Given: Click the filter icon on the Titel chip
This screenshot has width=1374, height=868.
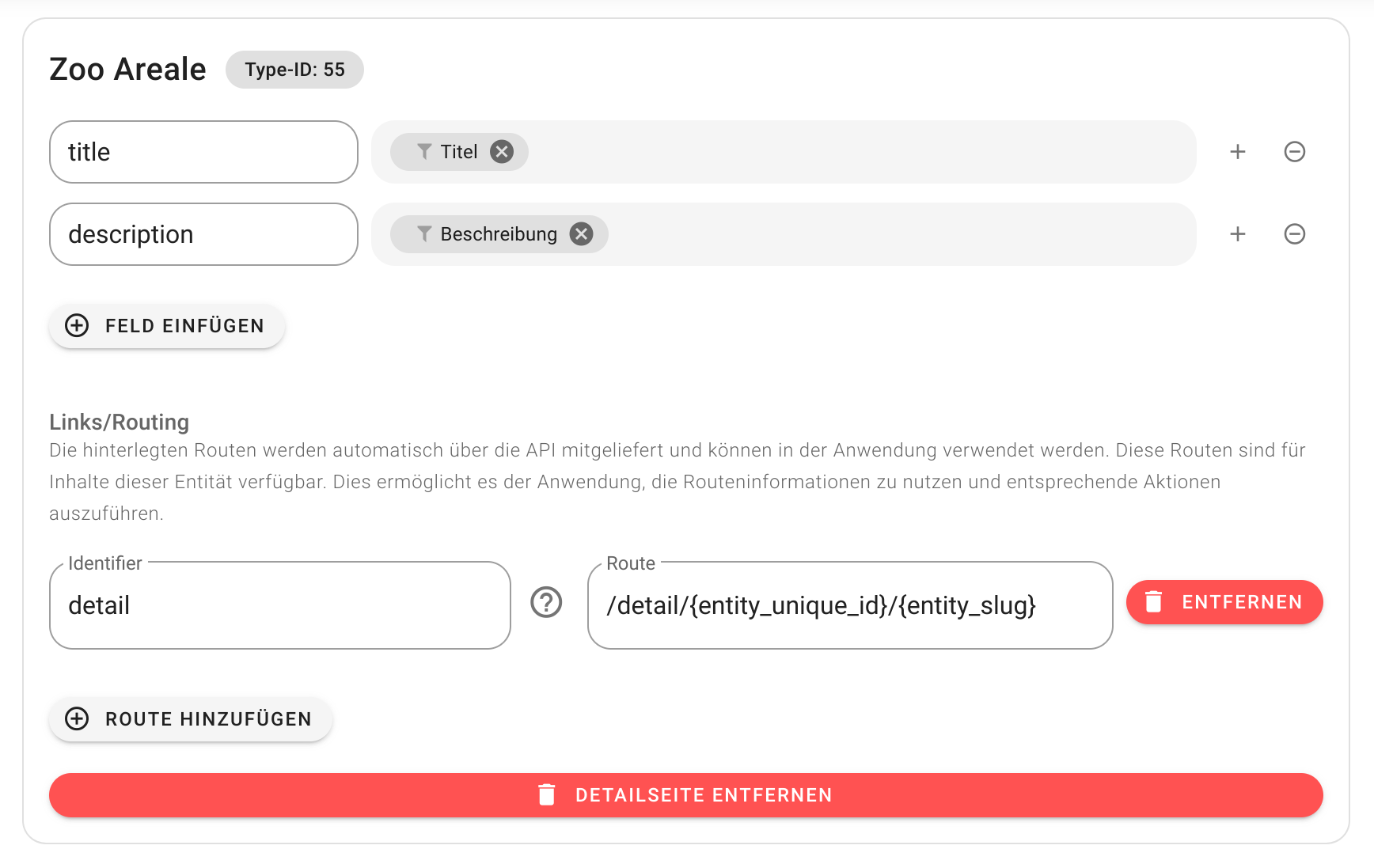Looking at the screenshot, I should pos(424,151).
